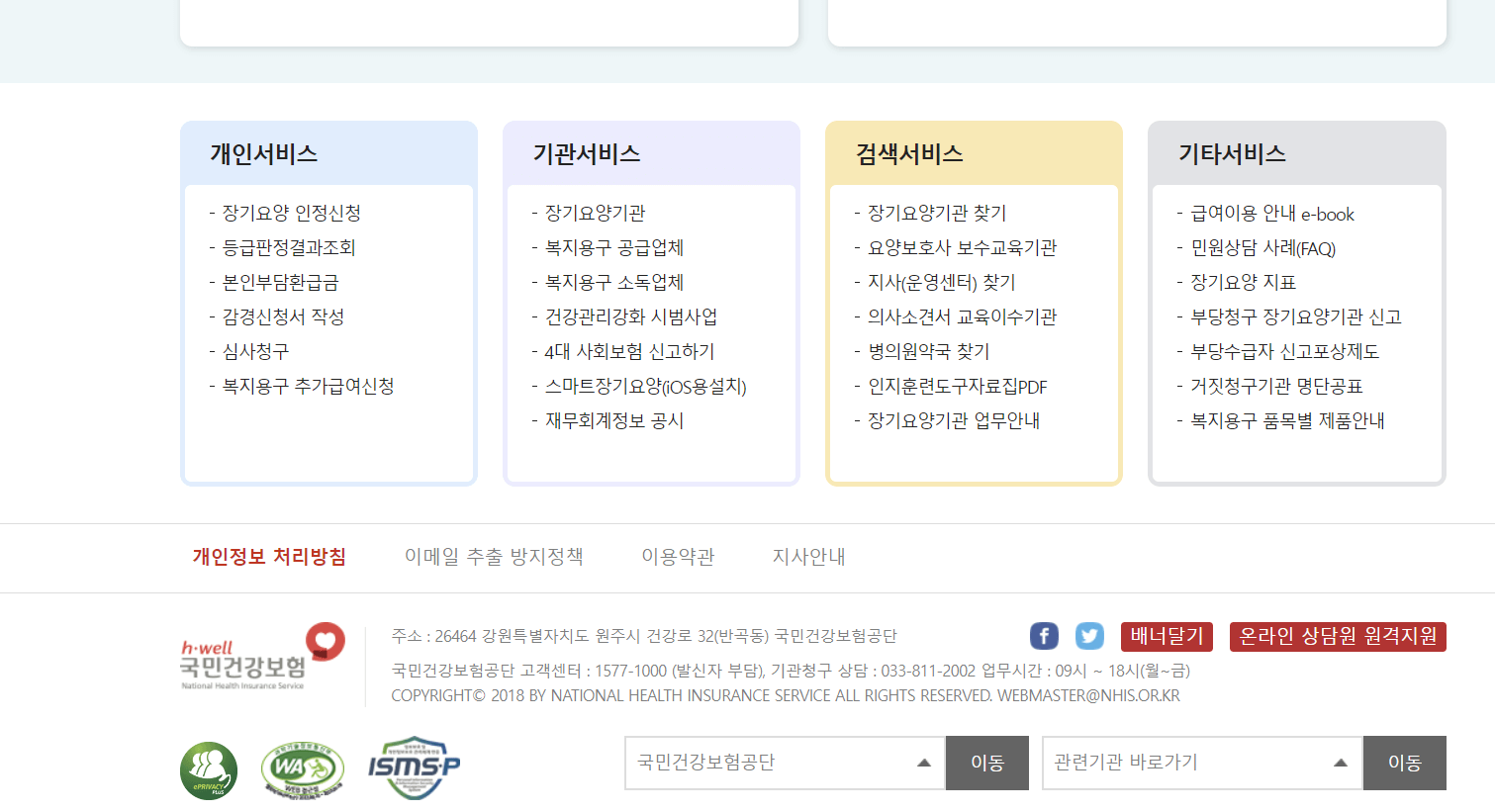Click the 이동 button next to 관련기관 바로가기
This screenshot has width=1495, height=812.
click(x=1404, y=763)
